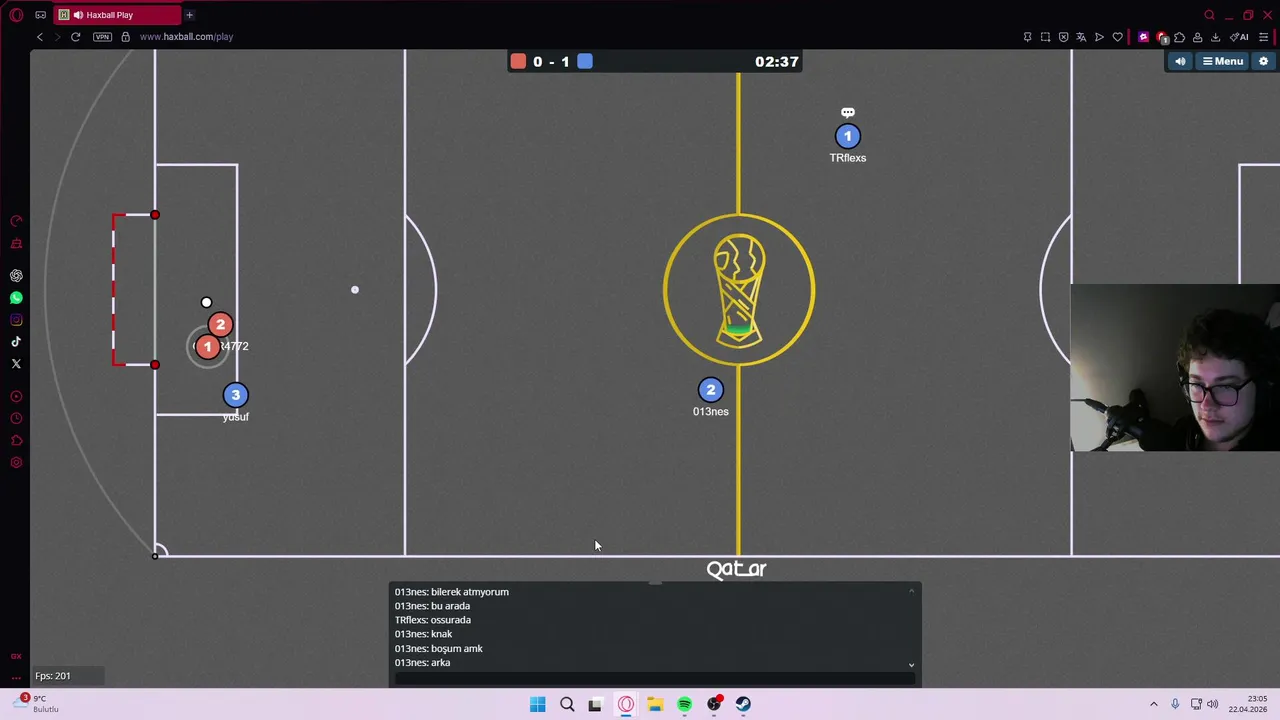The width and height of the screenshot is (1280, 720).
Task: Open WhatsApp in Opera sidebar
Action: (16, 297)
